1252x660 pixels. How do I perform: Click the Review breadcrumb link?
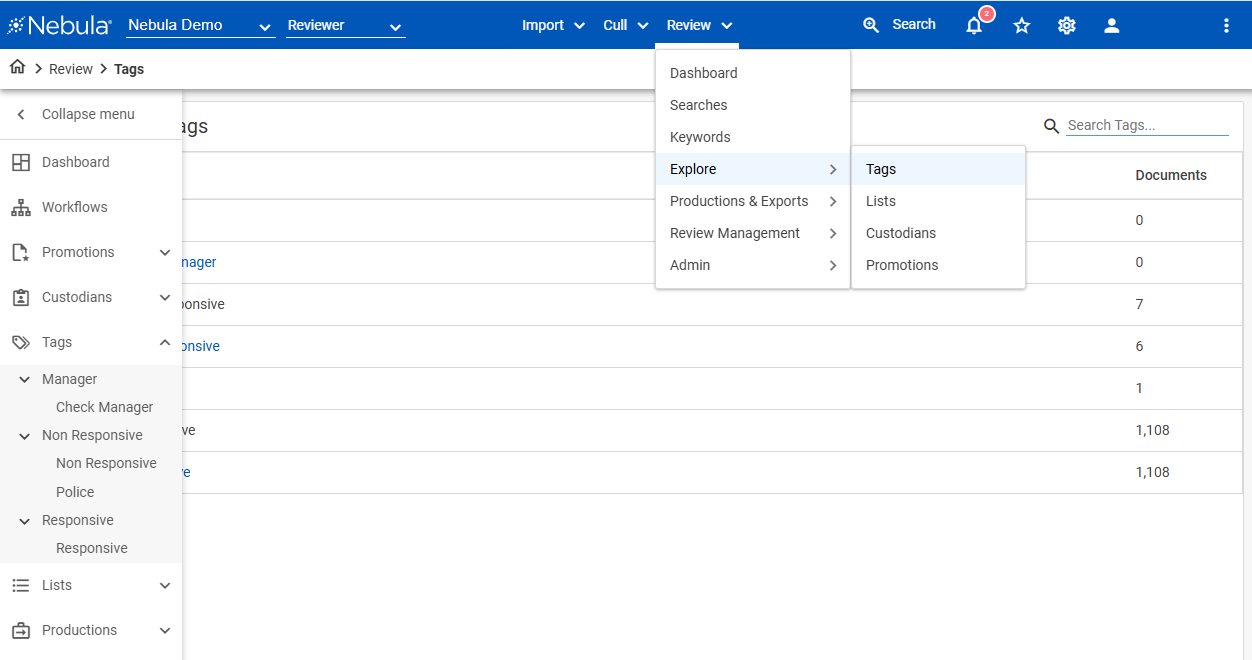[x=71, y=69]
